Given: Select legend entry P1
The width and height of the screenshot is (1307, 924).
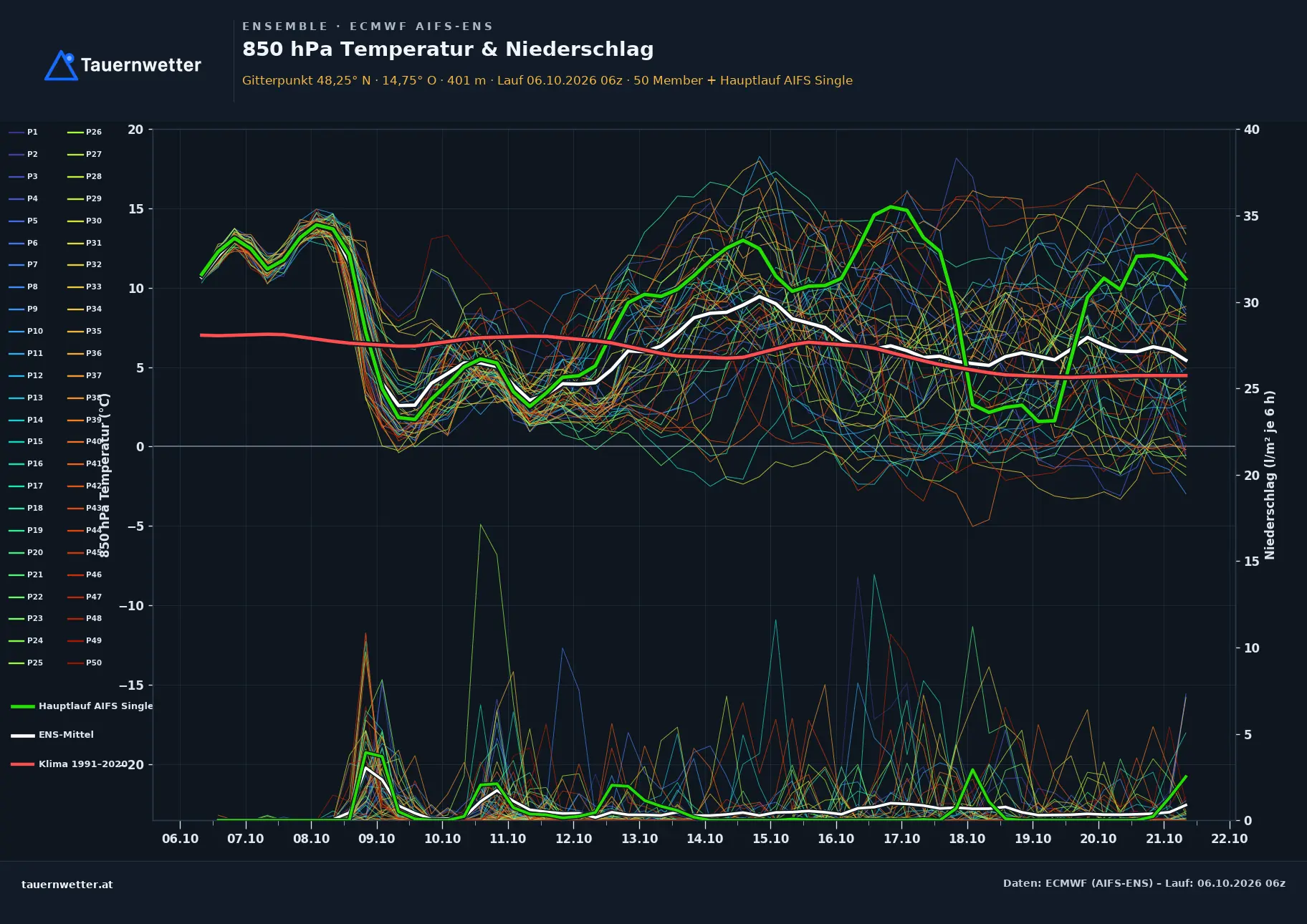Looking at the screenshot, I should click(23, 132).
